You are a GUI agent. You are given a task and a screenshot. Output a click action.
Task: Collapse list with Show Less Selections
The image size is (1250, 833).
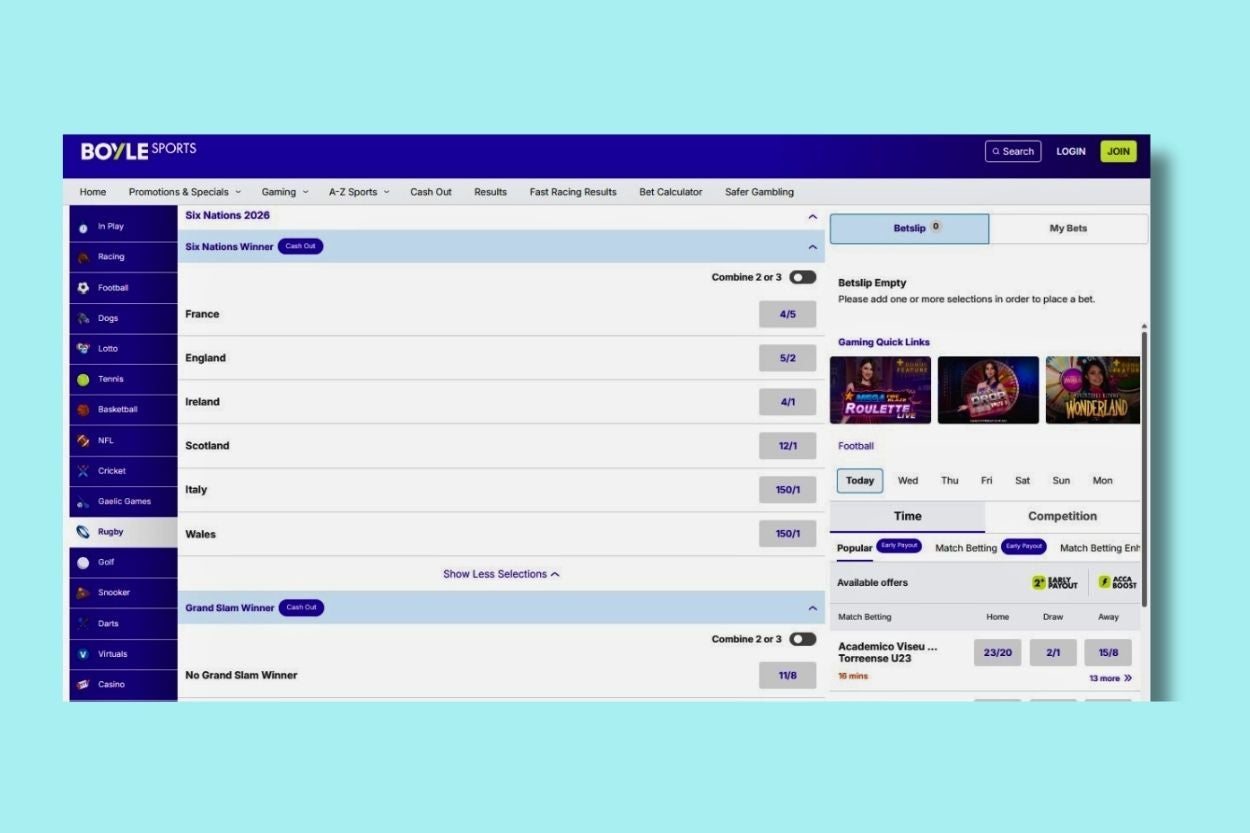coord(501,574)
